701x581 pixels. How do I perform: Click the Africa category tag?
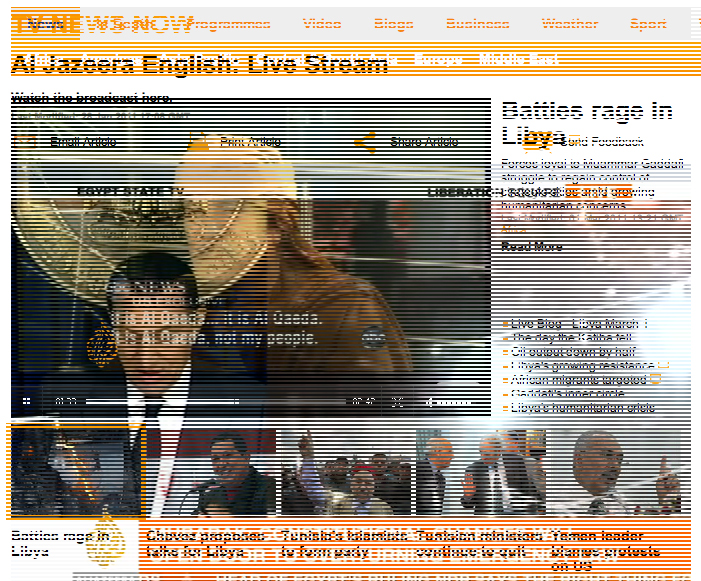[513, 230]
